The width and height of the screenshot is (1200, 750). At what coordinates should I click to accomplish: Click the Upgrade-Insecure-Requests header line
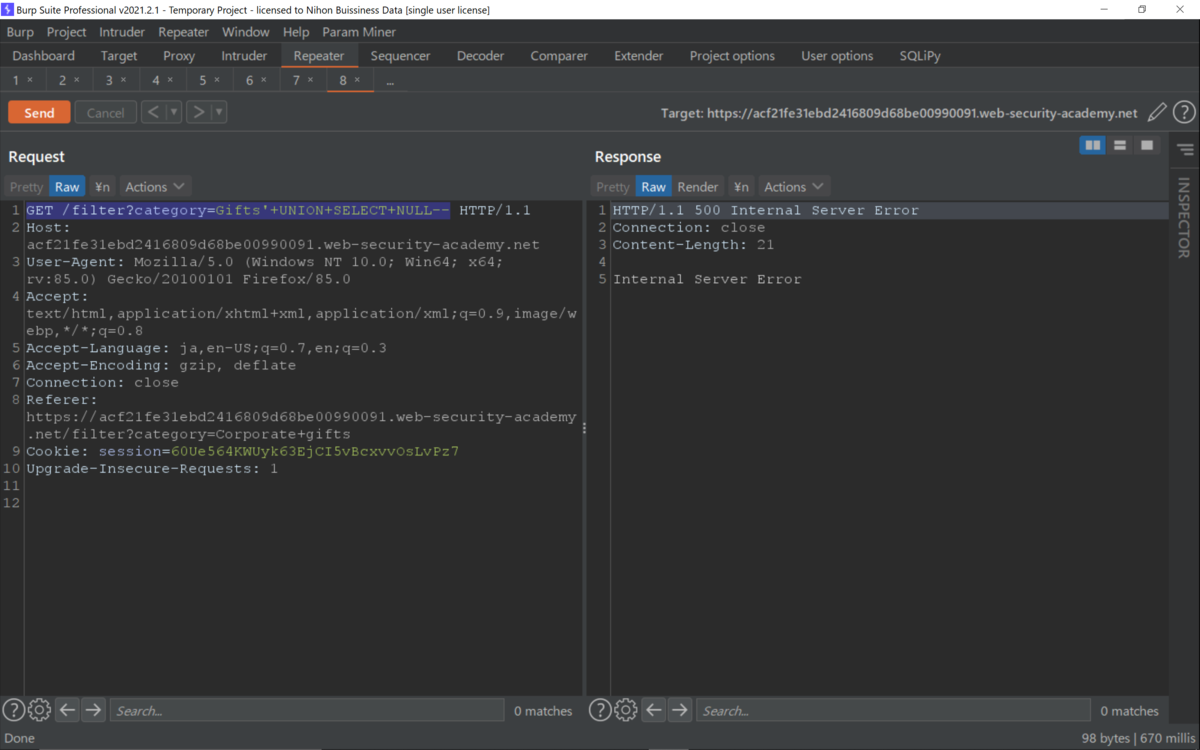(152, 468)
